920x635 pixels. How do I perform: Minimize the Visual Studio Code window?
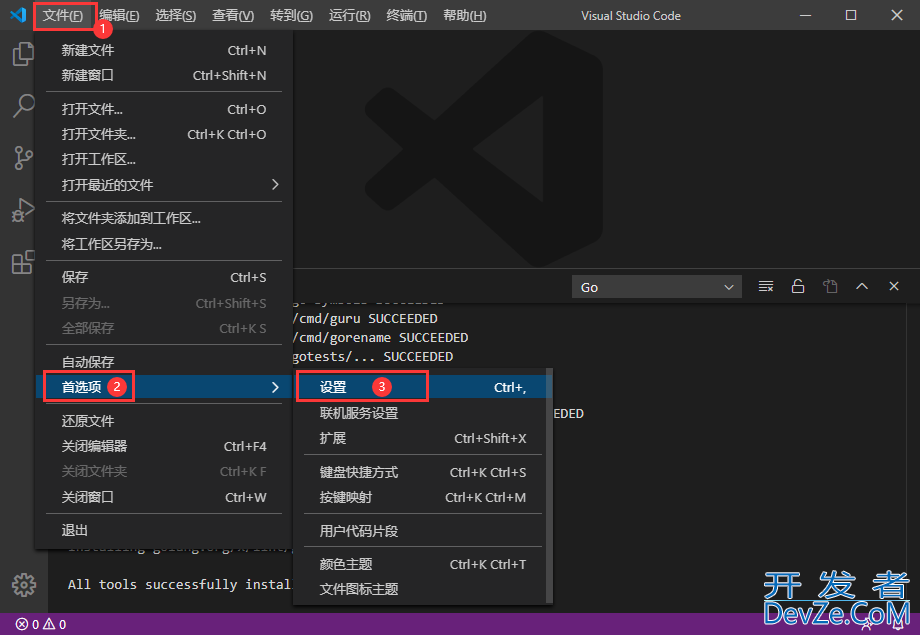click(x=806, y=15)
